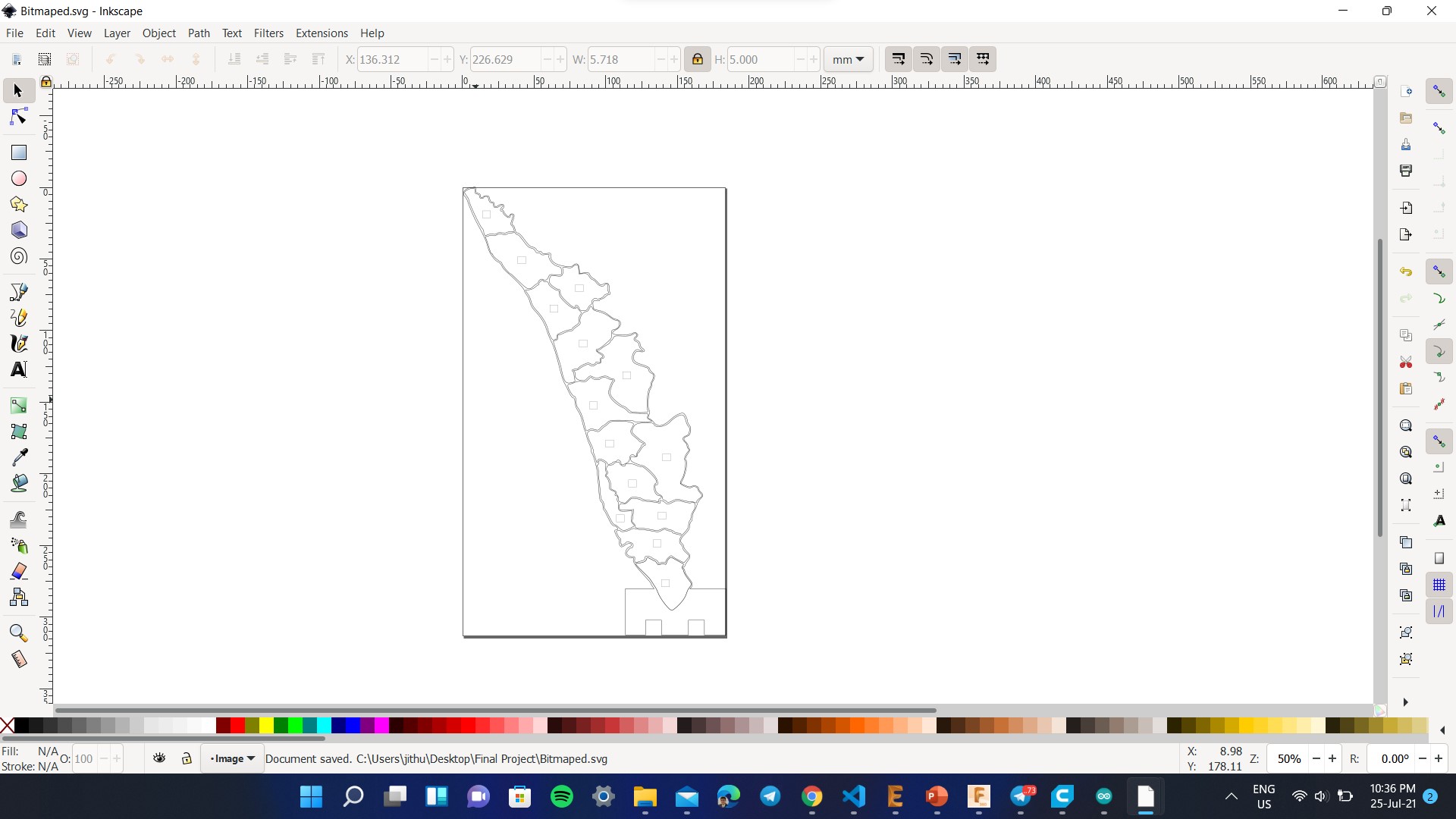Open the Object menu
The height and width of the screenshot is (819, 1456).
click(159, 33)
